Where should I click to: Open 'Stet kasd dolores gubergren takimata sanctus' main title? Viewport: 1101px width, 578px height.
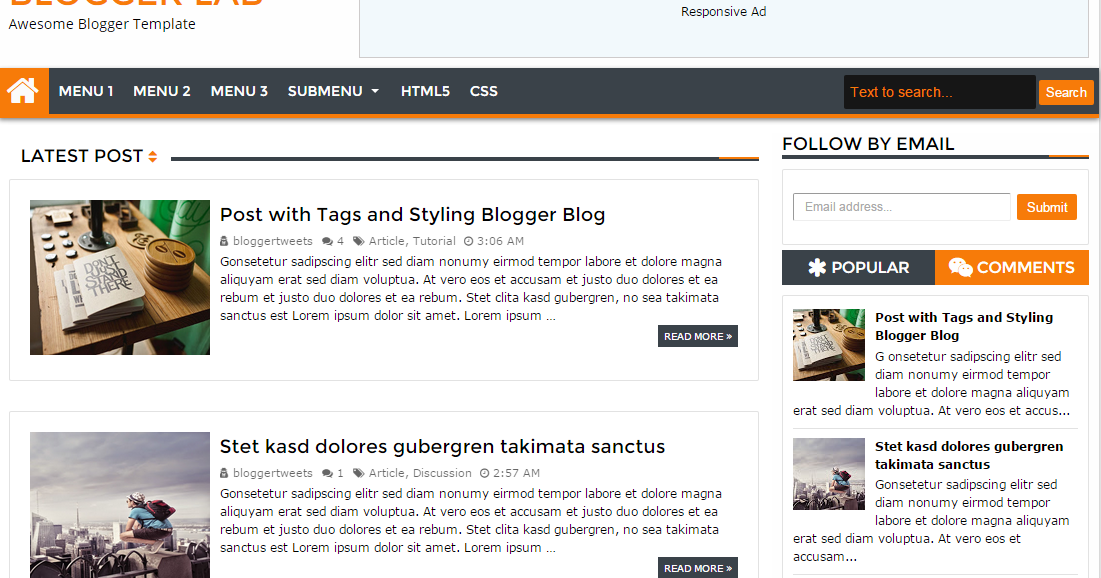(442, 447)
